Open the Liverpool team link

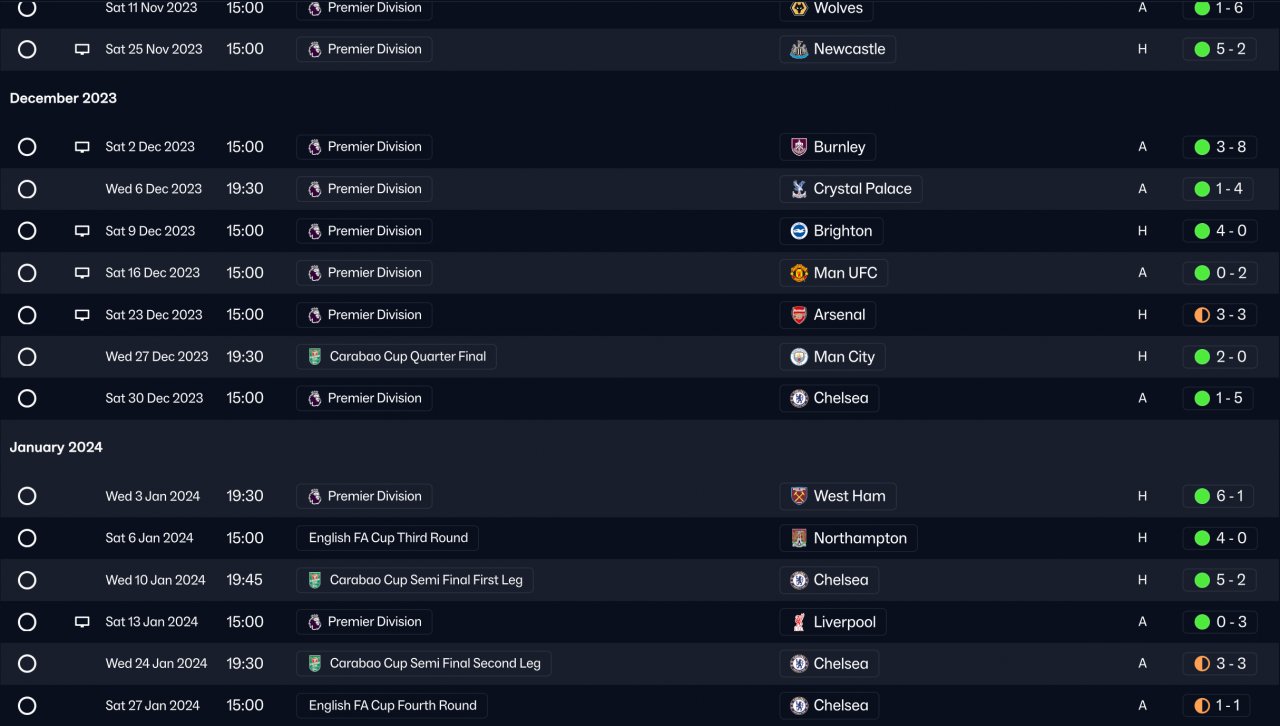tap(844, 622)
